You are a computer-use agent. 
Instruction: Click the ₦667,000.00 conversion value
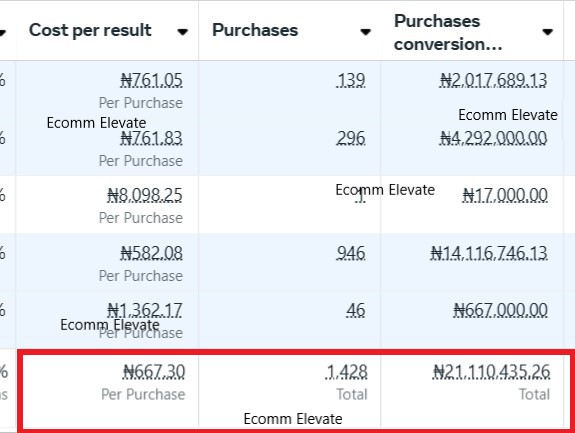point(501,311)
